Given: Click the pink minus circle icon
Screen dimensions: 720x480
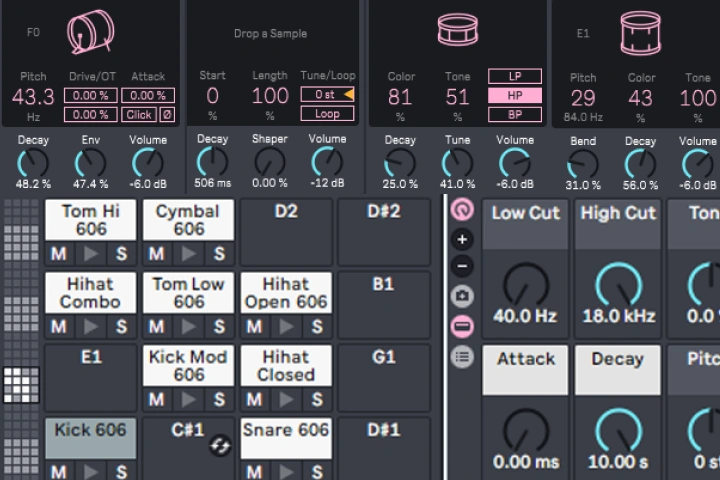Looking at the screenshot, I should (462, 327).
